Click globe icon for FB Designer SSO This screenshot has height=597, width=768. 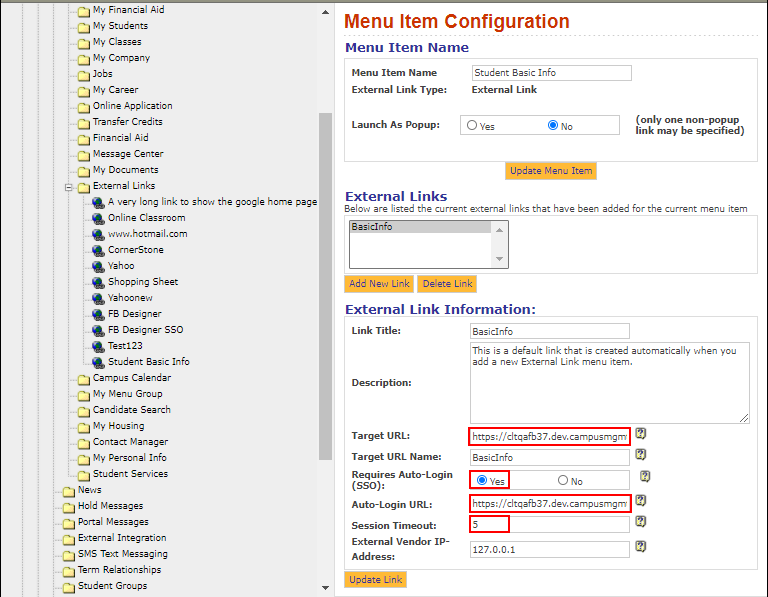[x=98, y=331]
